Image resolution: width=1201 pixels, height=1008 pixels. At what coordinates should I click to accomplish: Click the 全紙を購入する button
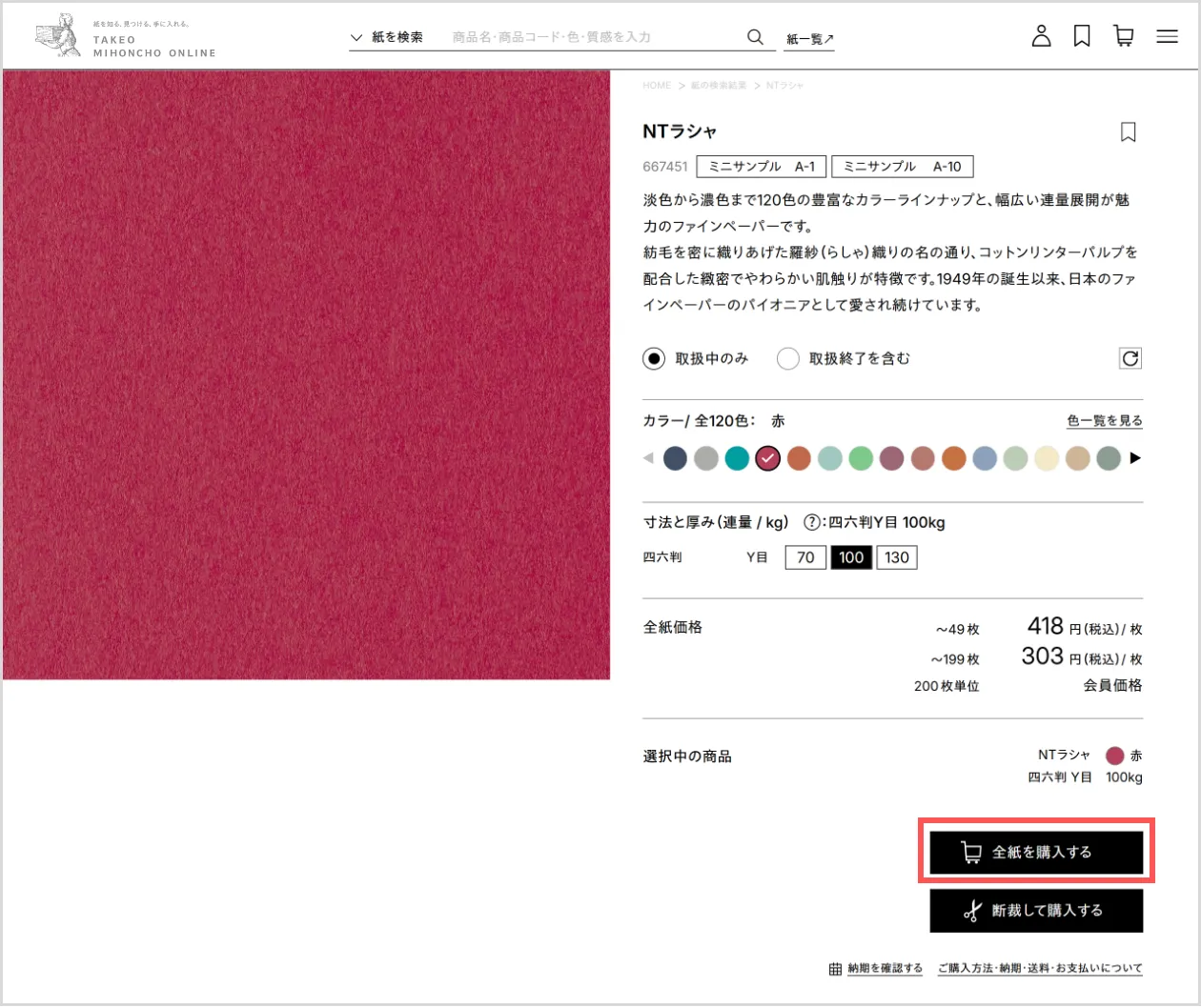coord(1036,852)
